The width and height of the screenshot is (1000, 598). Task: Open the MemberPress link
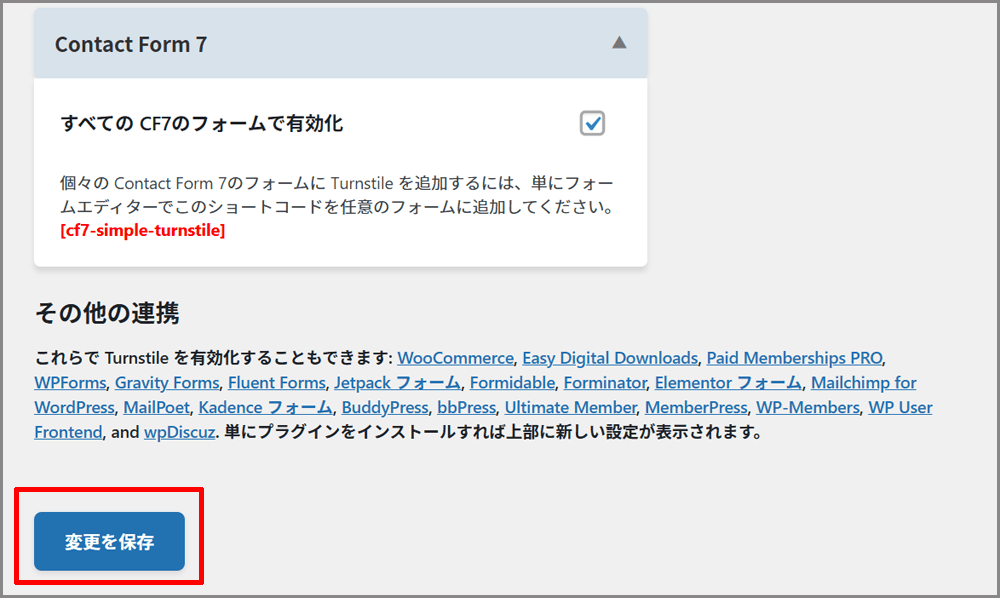[696, 408]
